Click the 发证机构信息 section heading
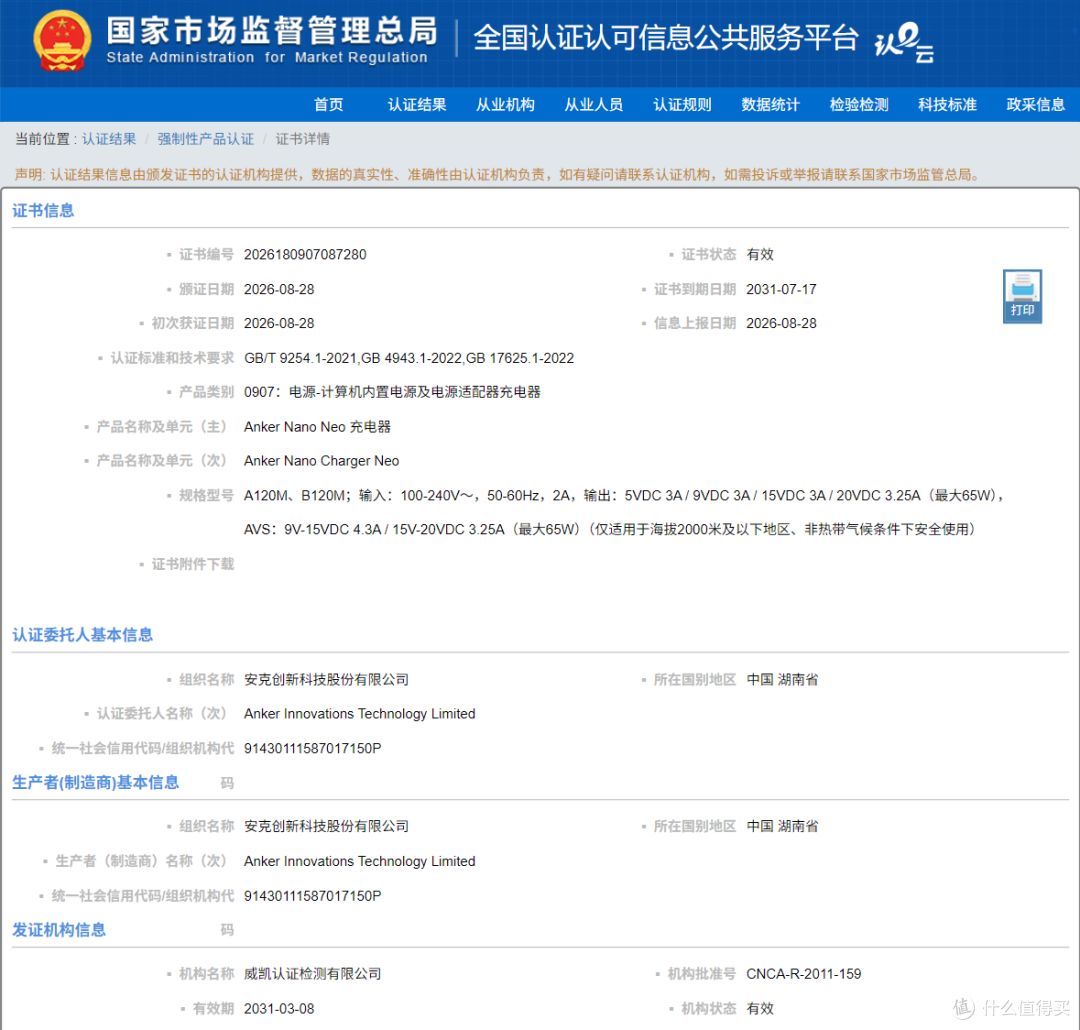This screenshot has width=1080, height=1030. pos(59,930)
